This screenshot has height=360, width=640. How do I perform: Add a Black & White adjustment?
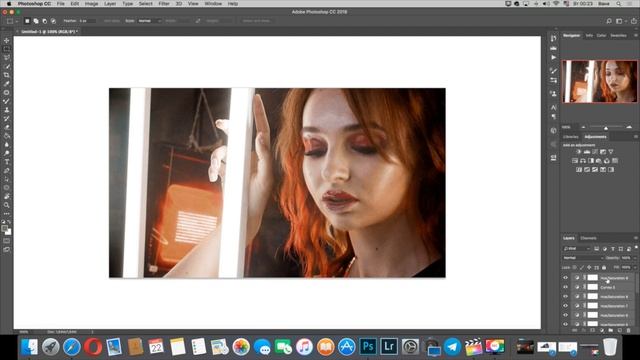click(x=591, y=161)
